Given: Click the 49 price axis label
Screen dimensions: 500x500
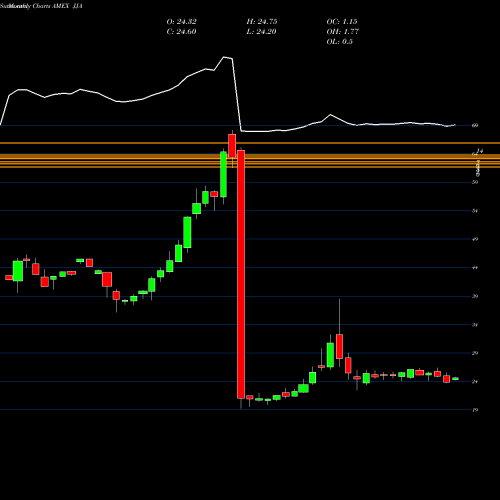Looking at the screenshot, I should click(x=475, y=239).
